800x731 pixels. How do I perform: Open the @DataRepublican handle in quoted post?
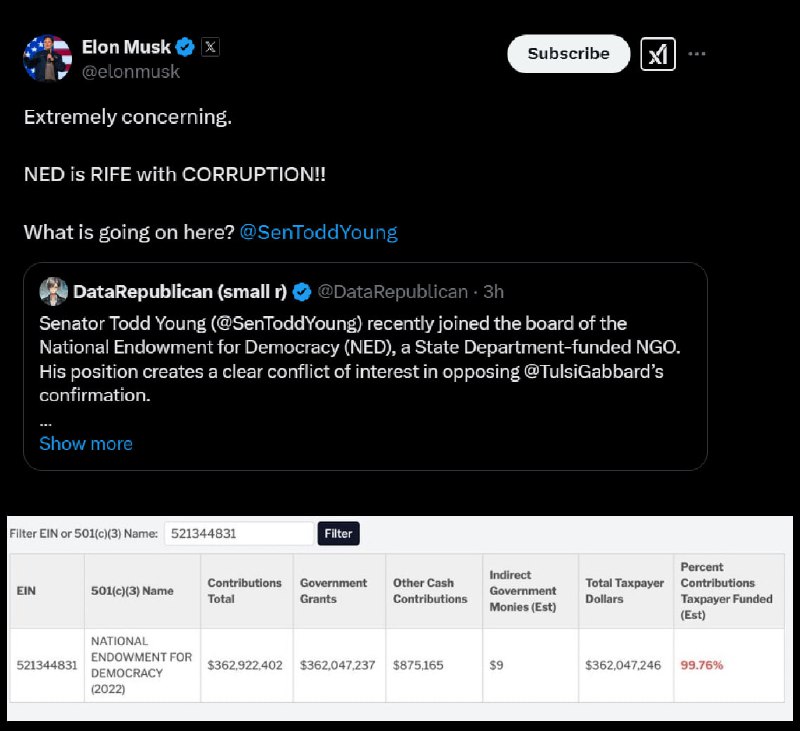coord(392,292)
